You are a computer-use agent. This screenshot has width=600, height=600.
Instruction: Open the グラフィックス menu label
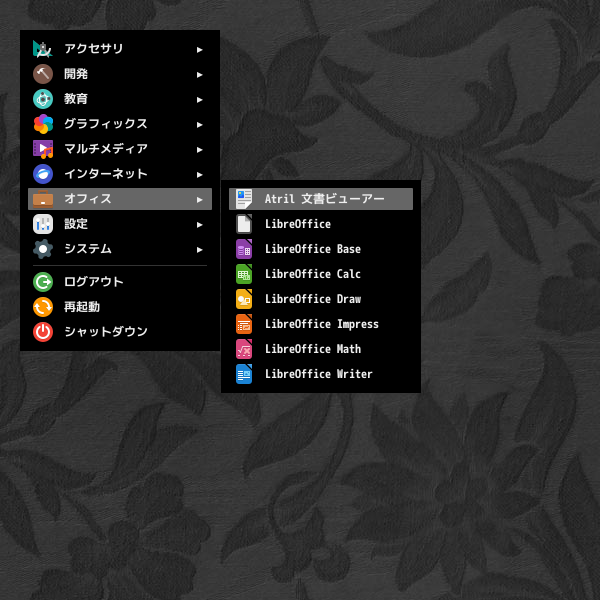click(x=106, y=124)
